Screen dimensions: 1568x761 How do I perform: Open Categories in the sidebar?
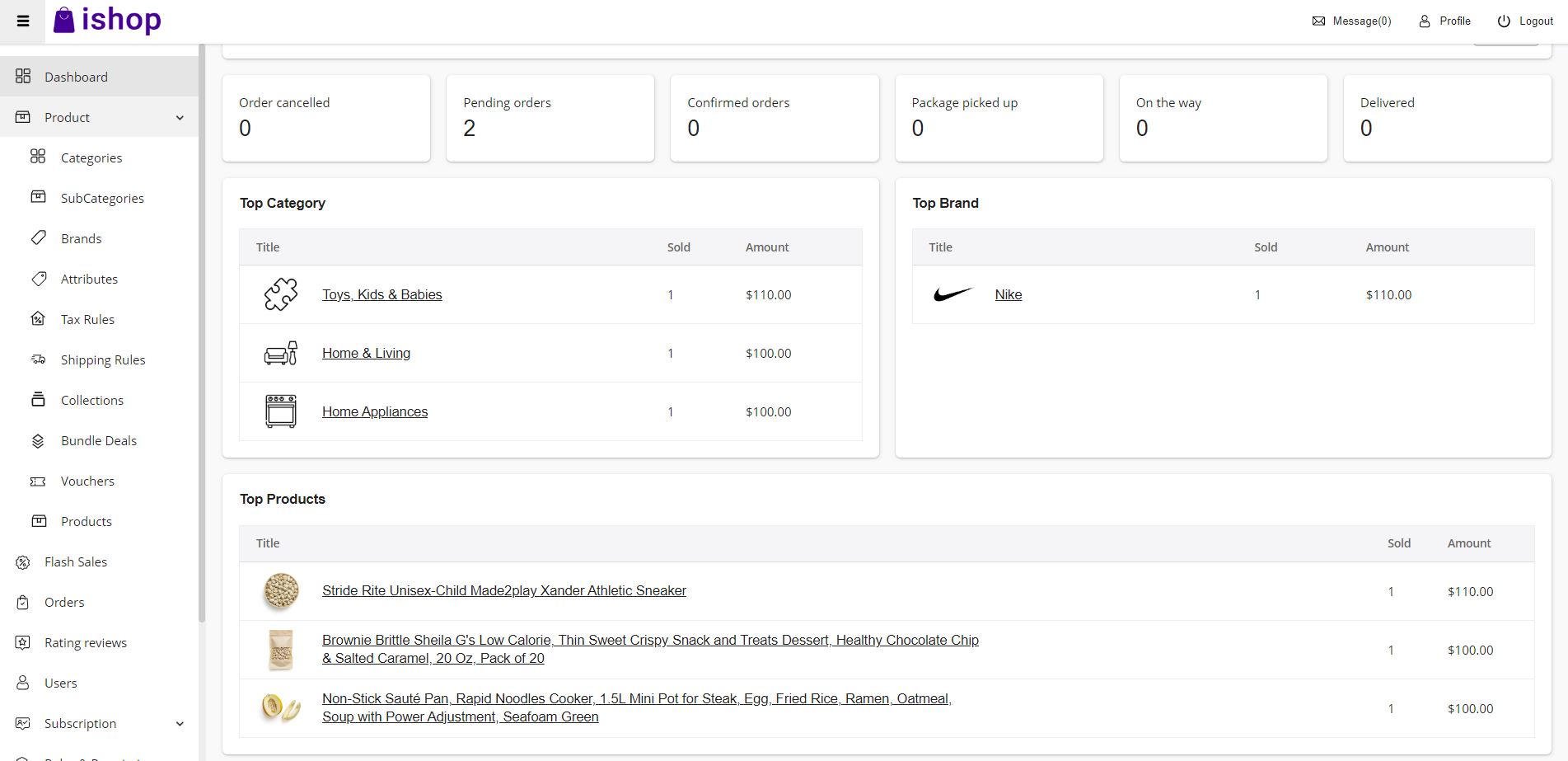tap(91, 157)
